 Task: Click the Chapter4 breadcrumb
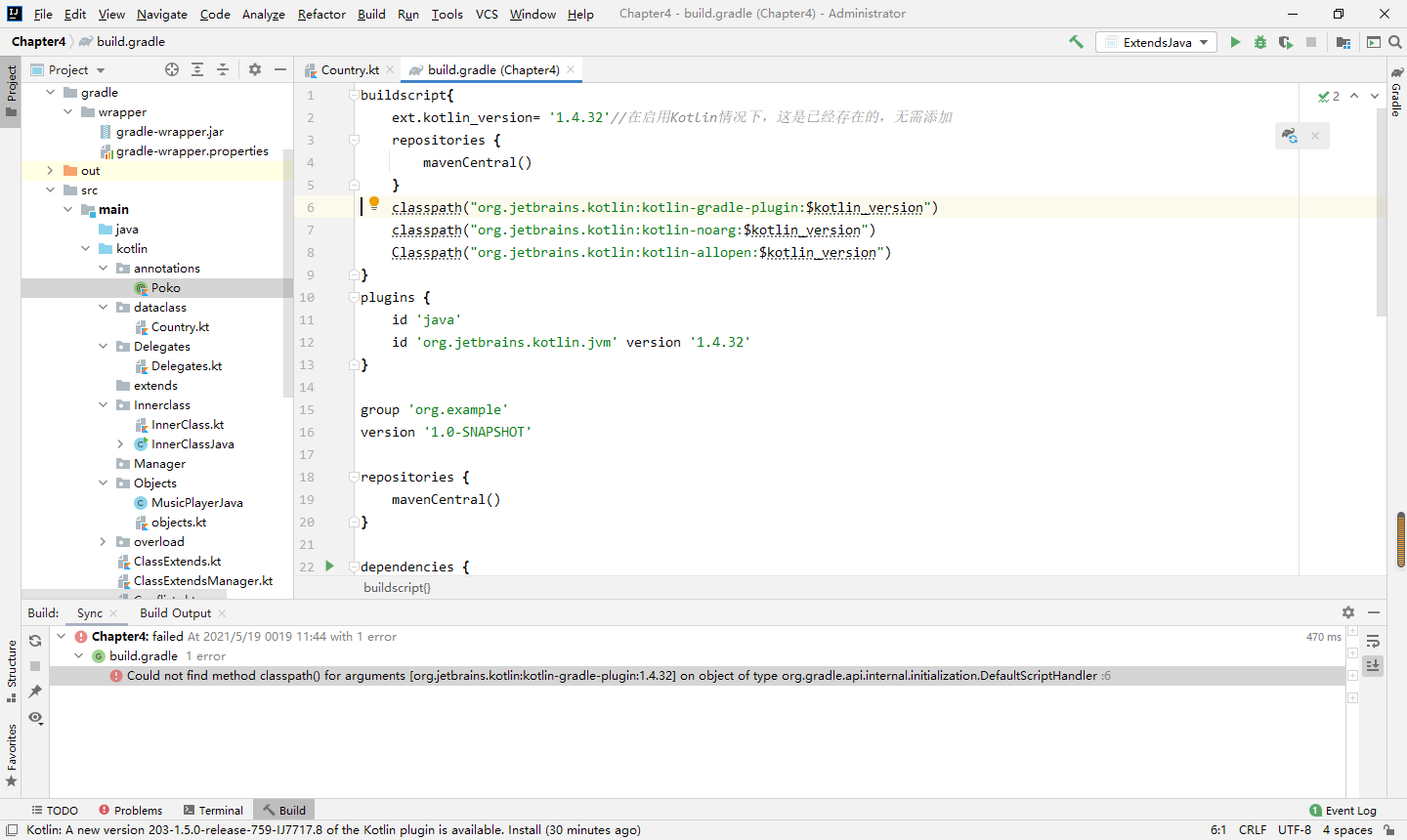[x=39, y=41]
